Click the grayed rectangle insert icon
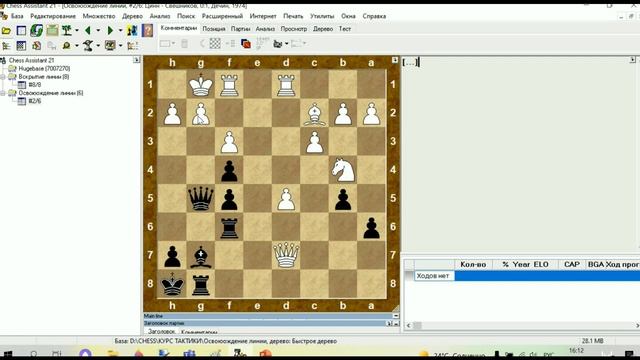Image resolution: width=640 pixels, height=360 pixels. click(x=165, y=43)
